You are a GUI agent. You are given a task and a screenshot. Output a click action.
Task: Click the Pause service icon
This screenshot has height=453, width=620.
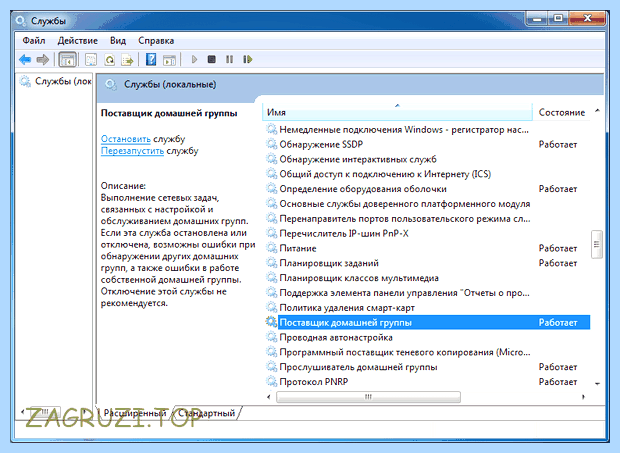(x=229, y=59)
